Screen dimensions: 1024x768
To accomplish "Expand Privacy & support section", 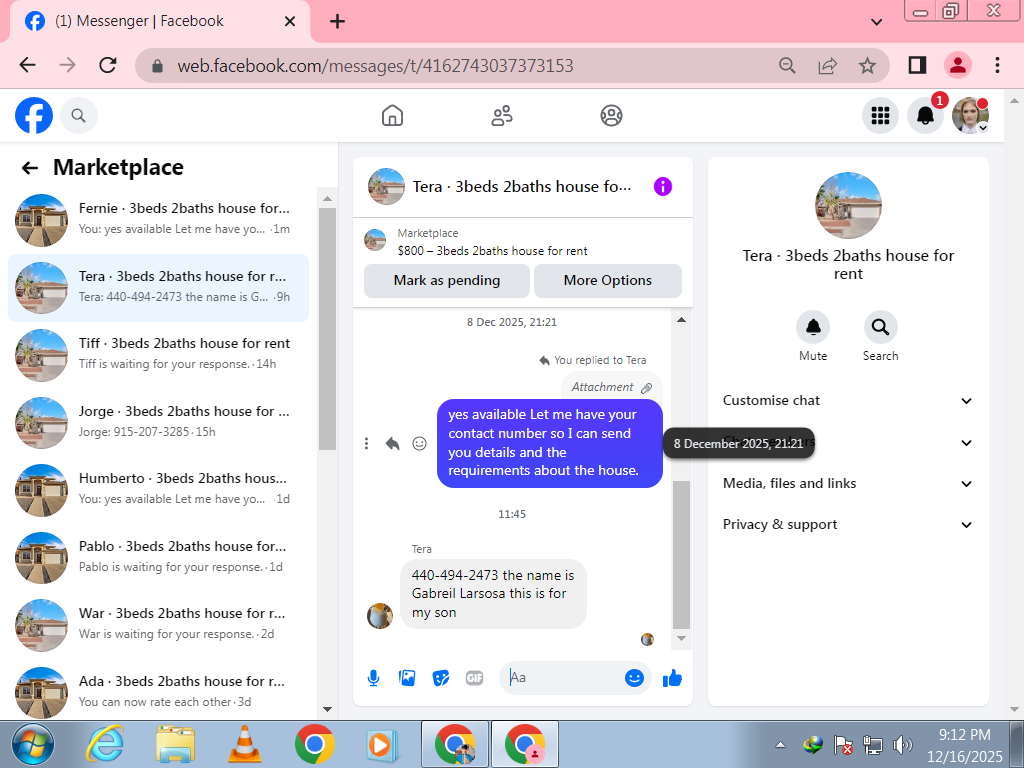I will point(848,525).
